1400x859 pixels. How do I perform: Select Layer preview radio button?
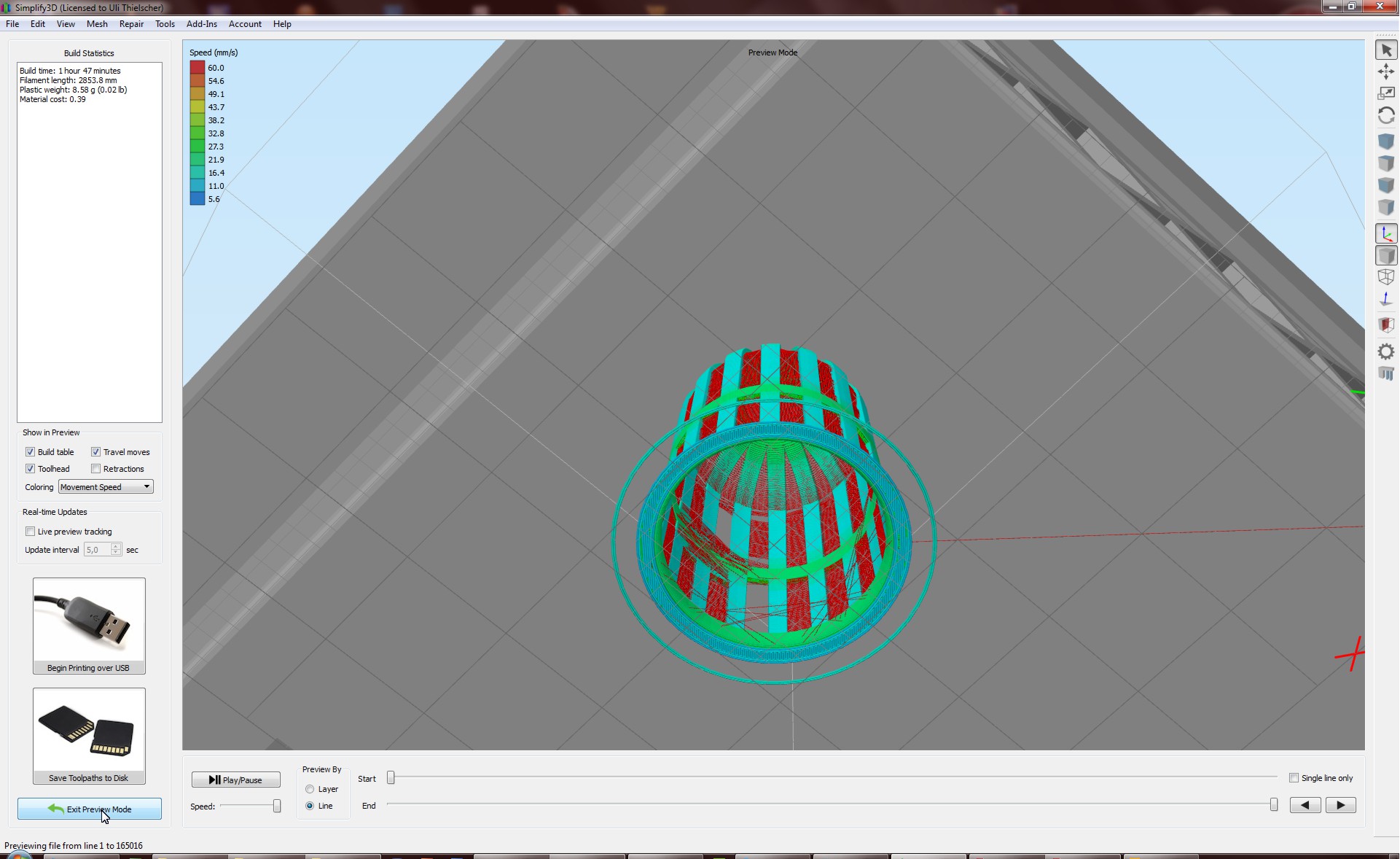tap(310, 789)
